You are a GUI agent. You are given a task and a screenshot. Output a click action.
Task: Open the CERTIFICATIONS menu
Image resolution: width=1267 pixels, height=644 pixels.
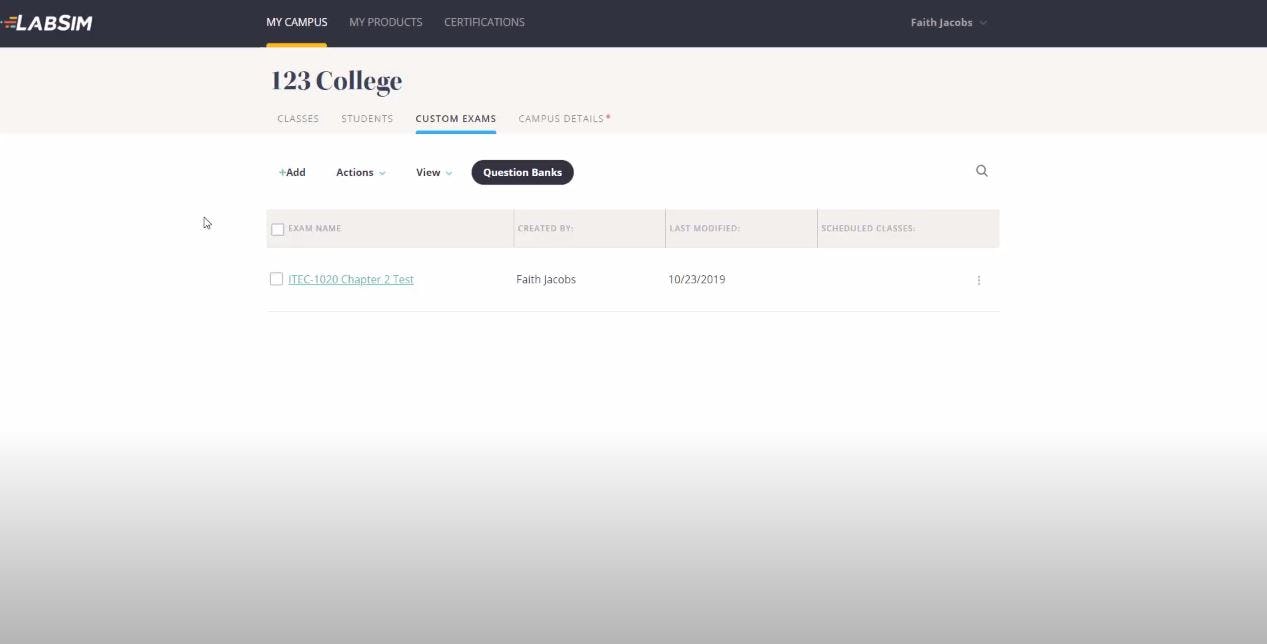(x=483, y=21)
